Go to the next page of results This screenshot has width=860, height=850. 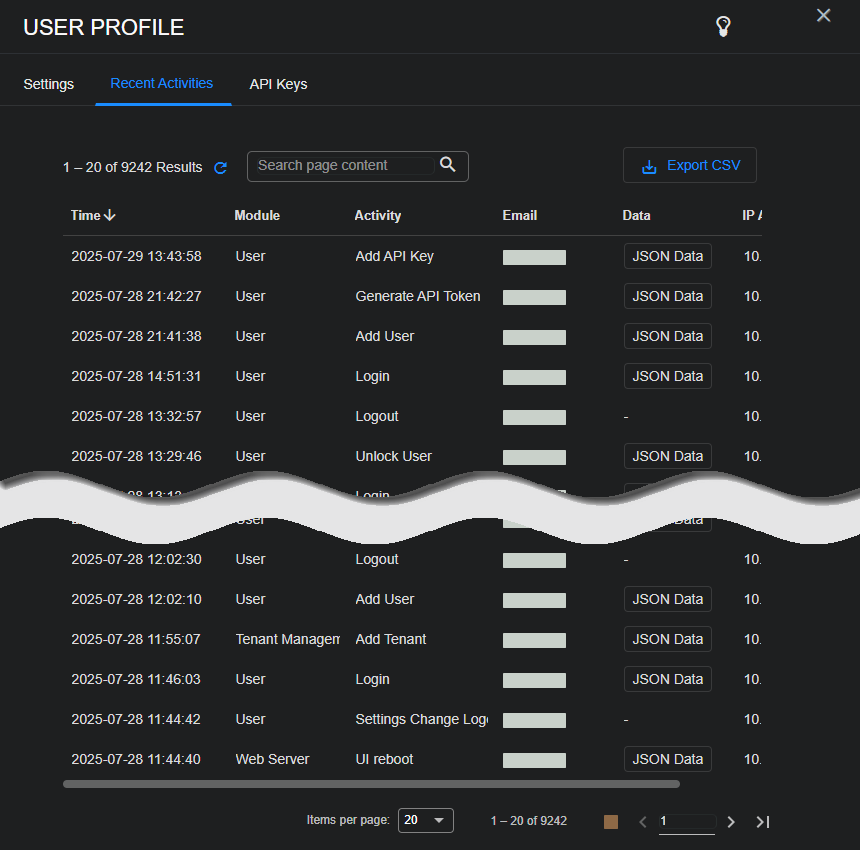(731, 821)
